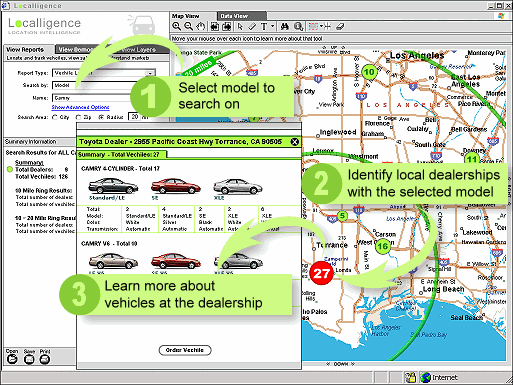
Task: Open the View Reports tab
Action: pyautogui.click(x=29, y=49)
